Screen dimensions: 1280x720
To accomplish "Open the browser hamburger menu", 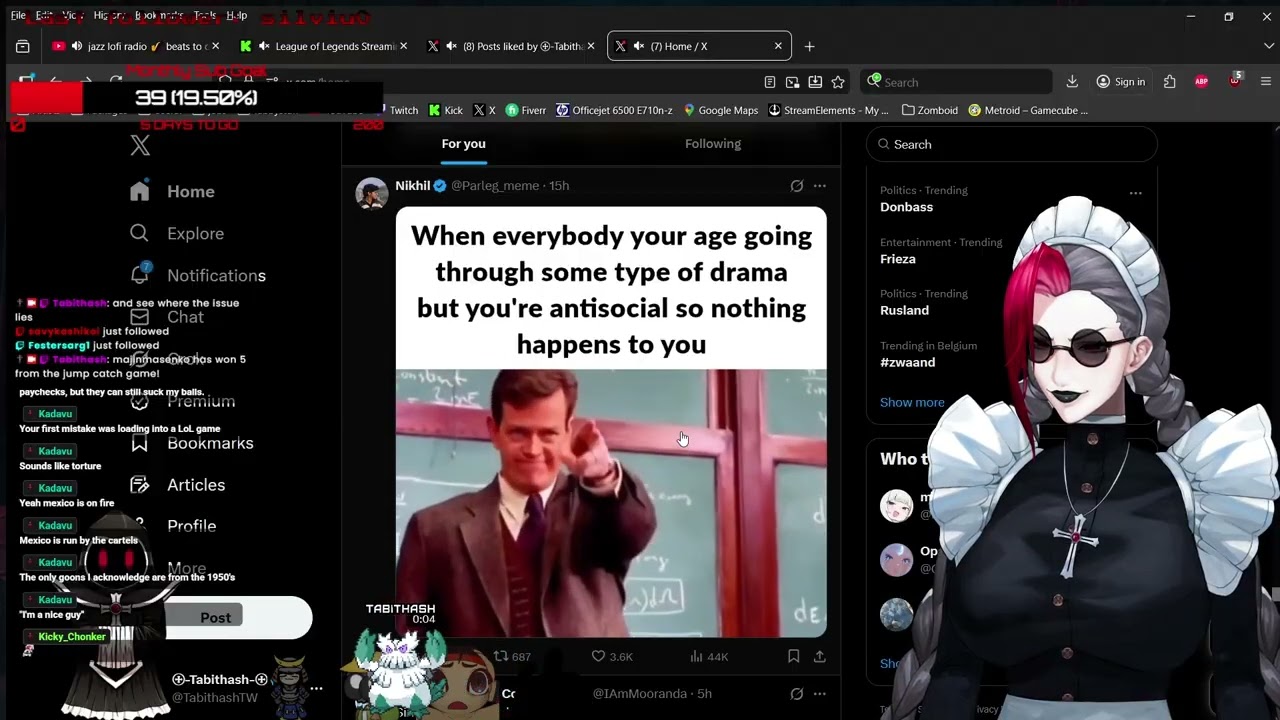I will [1266, 82].
